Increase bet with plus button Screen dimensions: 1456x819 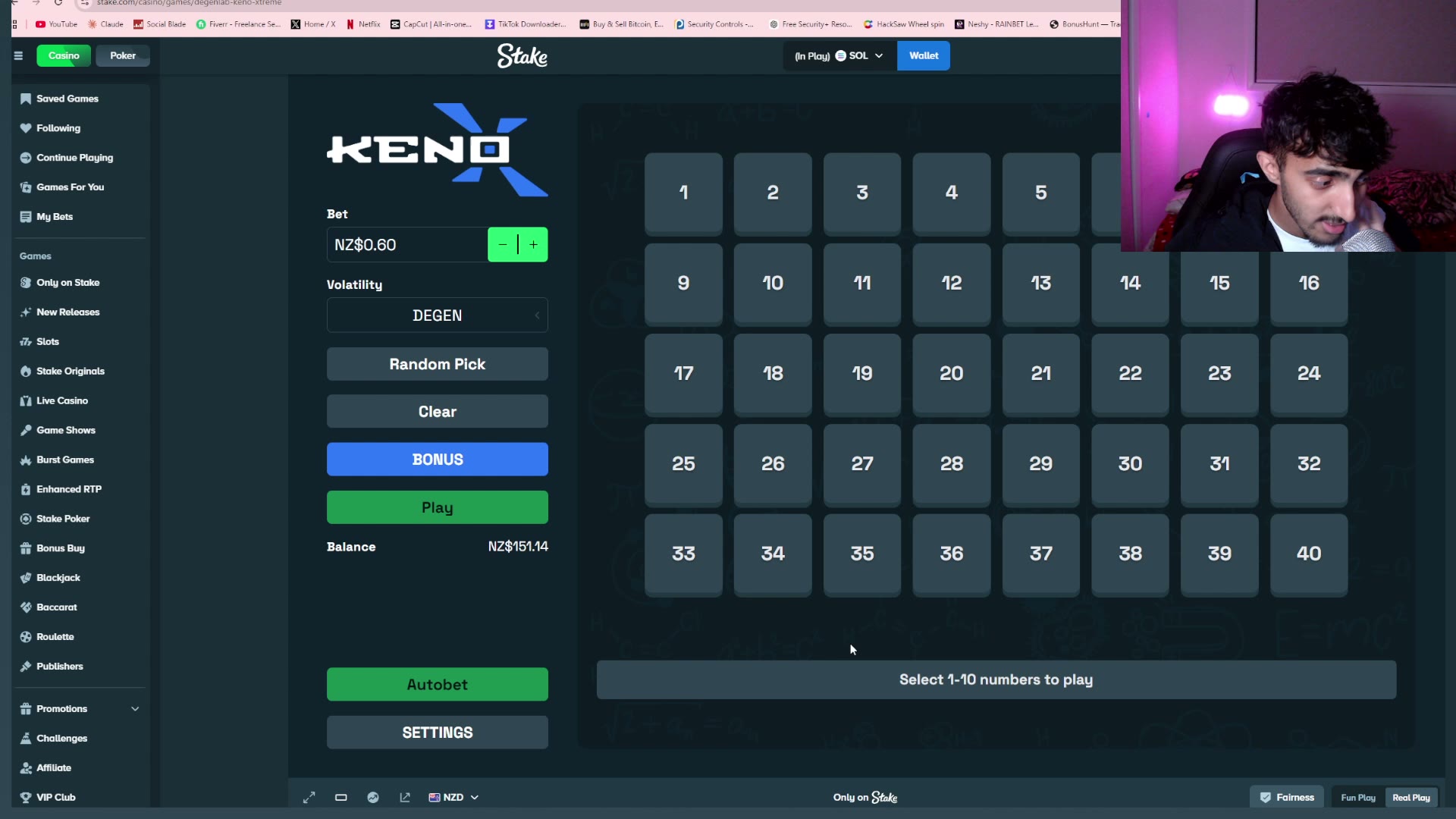point(534,245)
